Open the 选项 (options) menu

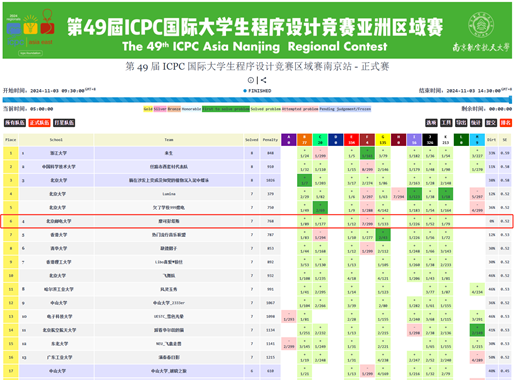[431, 123]
